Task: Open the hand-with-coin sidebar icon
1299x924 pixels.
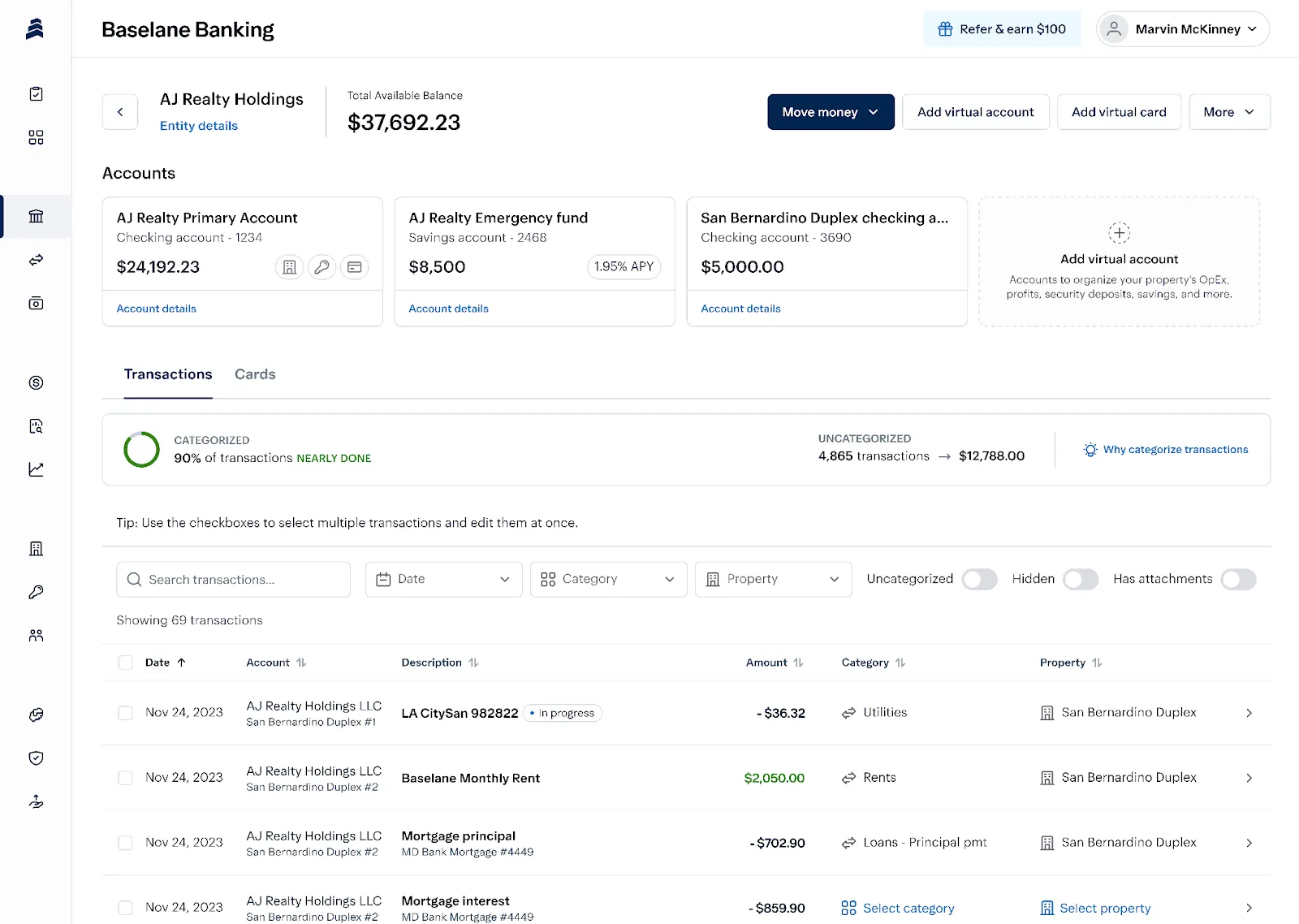Action: pos(36,801)
